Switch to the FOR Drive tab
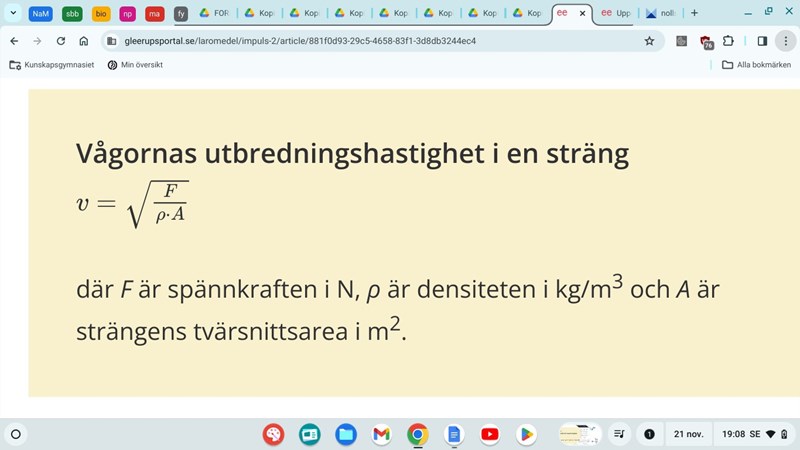 [x=214, y=13]
